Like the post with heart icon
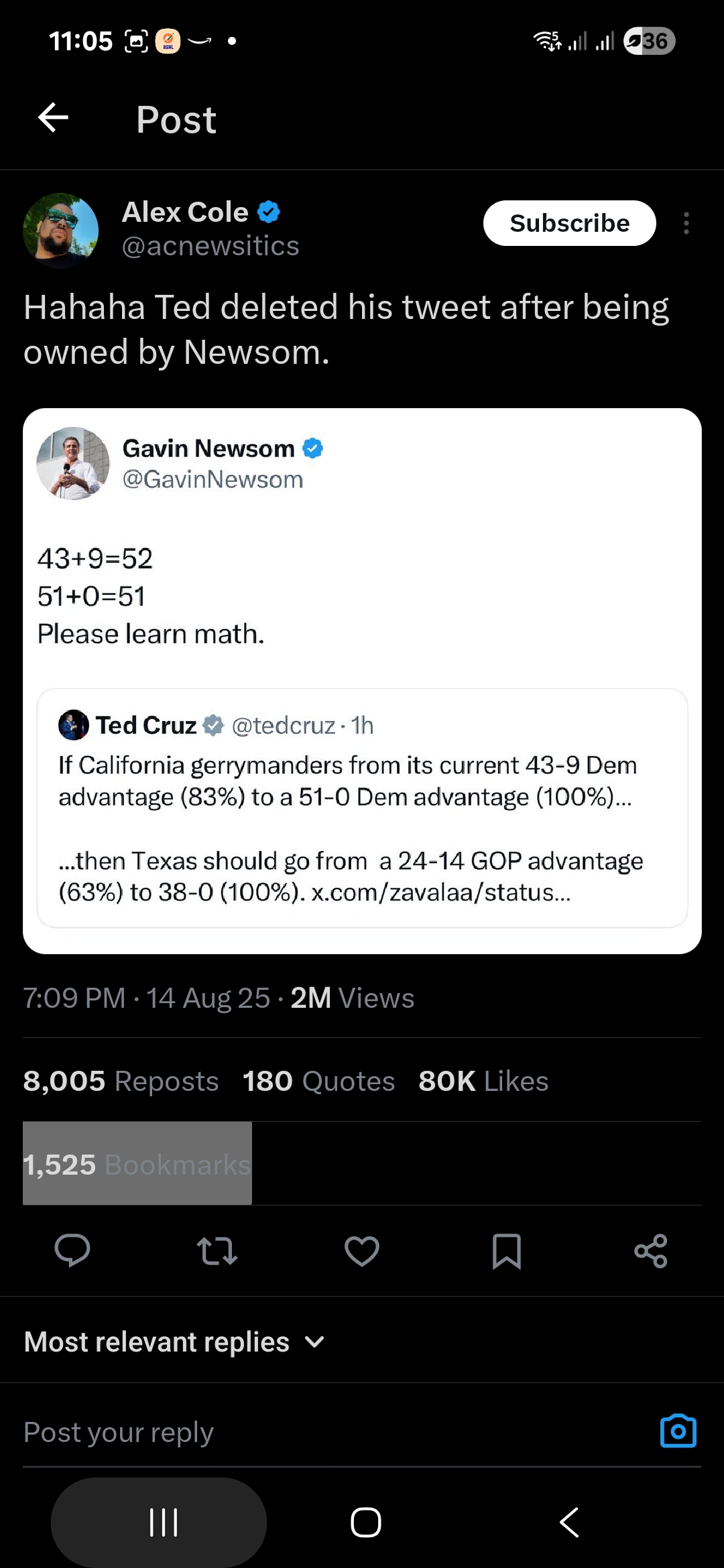Screen dimensions: 724x1568 362,1250
